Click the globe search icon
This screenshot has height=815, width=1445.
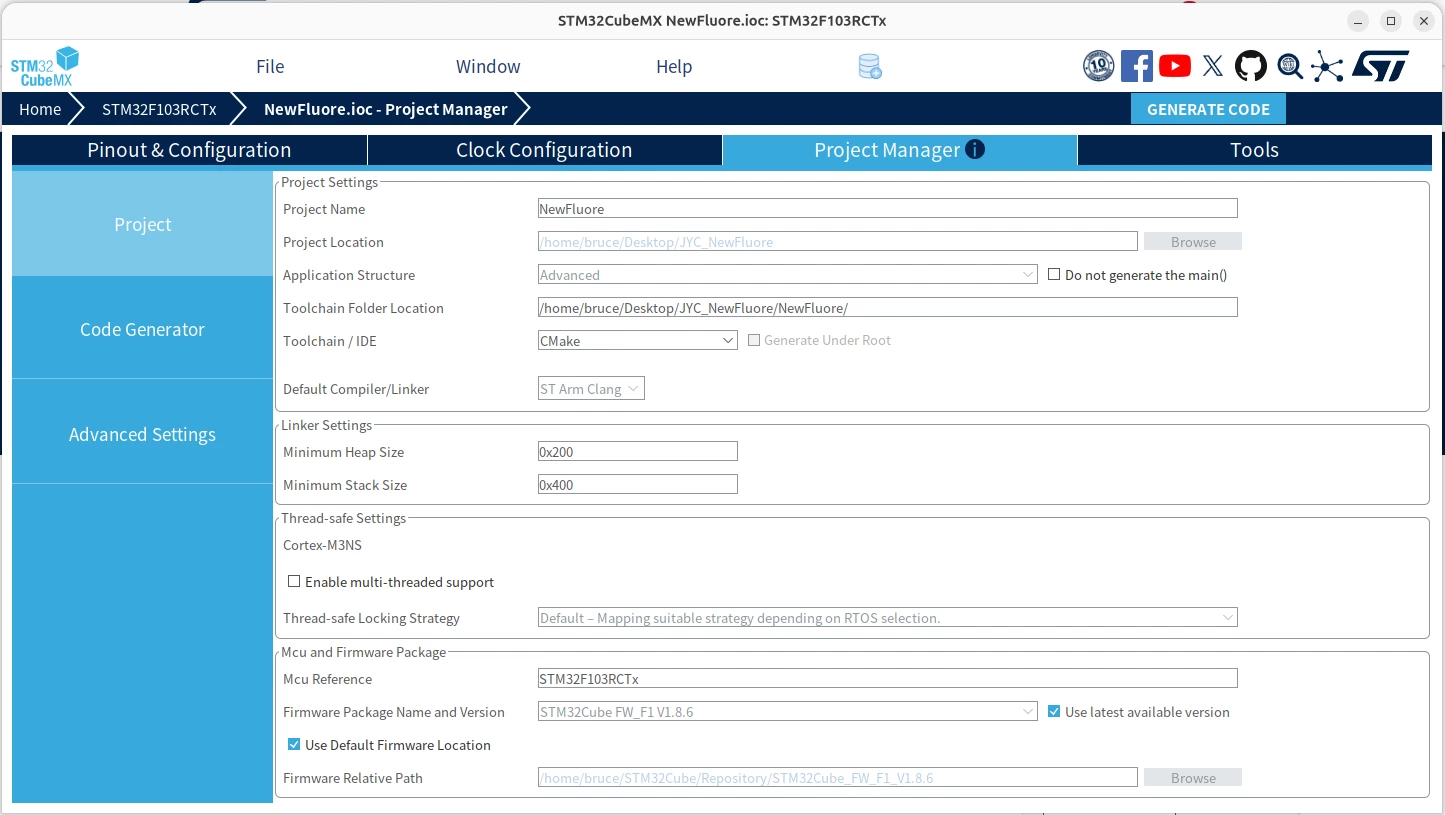click(x=1290, y=66)
